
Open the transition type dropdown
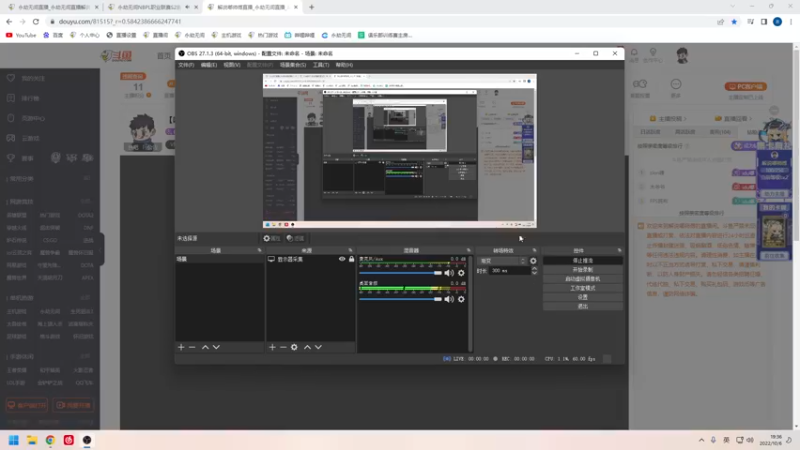pos(502,261)
